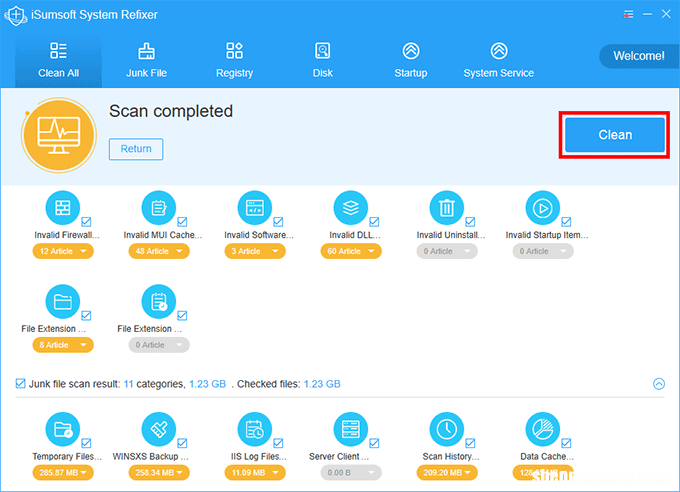The height and width of the screenshot is (492, 680).
Task: Uncheck the Invalid Software checkbox
Action: (278, 222)
